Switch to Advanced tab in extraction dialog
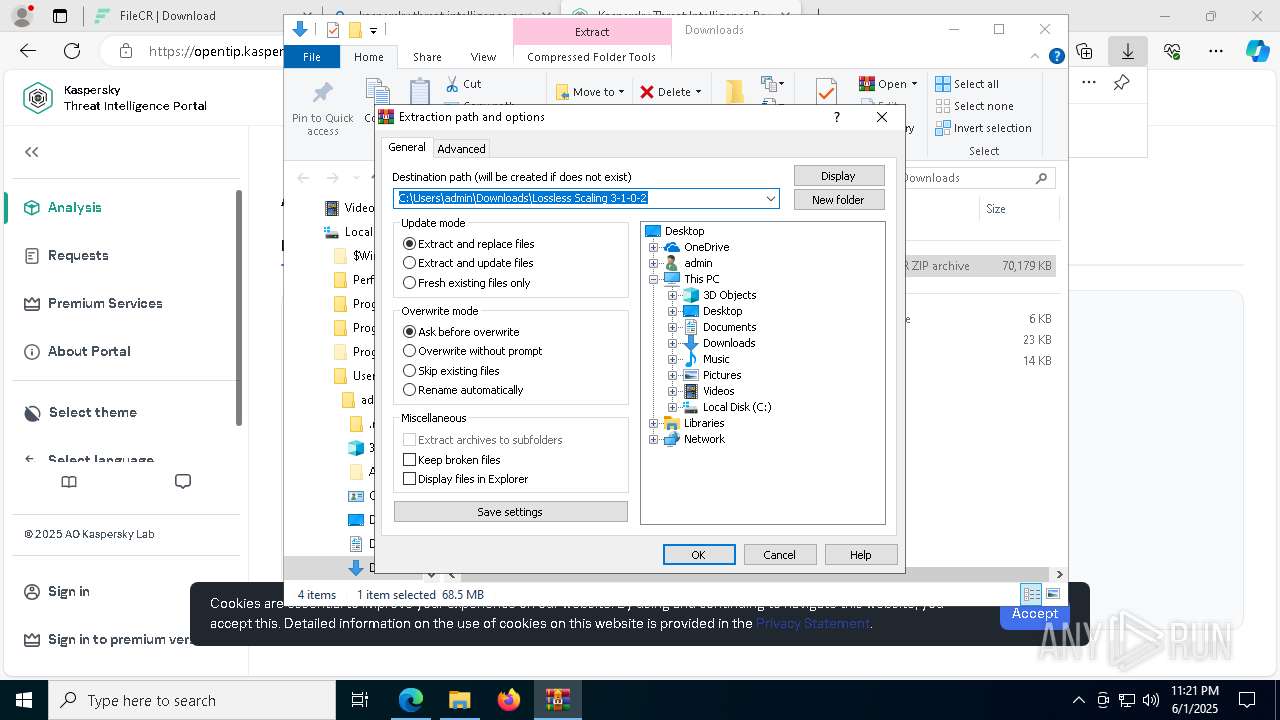The width and height of the screenshot is (1280, 720). [461, 149]
